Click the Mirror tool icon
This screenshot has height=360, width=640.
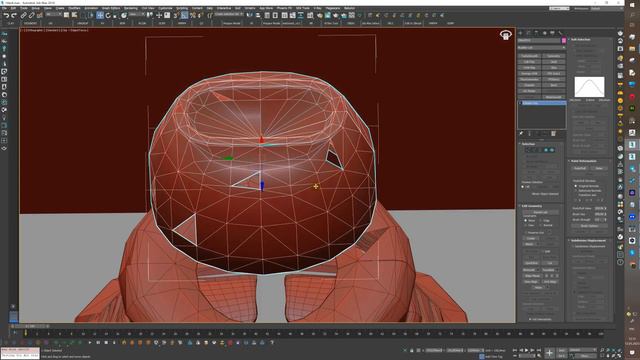pos(250,16)
